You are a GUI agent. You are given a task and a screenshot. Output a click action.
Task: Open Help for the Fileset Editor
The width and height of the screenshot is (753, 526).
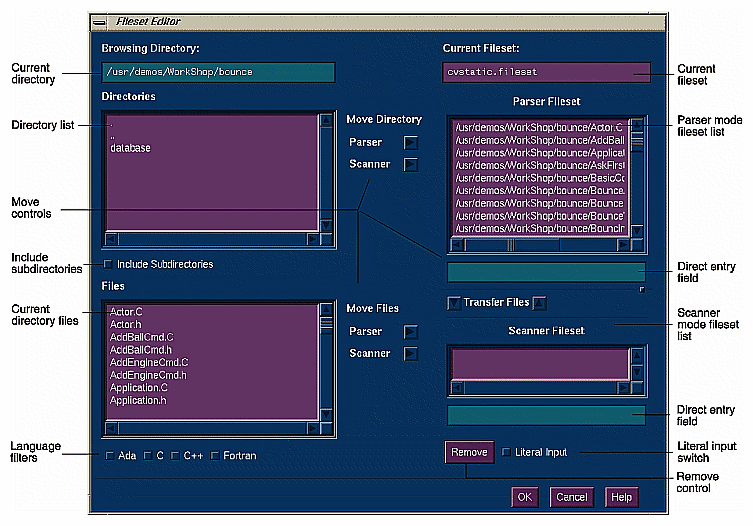coord(621,497)
